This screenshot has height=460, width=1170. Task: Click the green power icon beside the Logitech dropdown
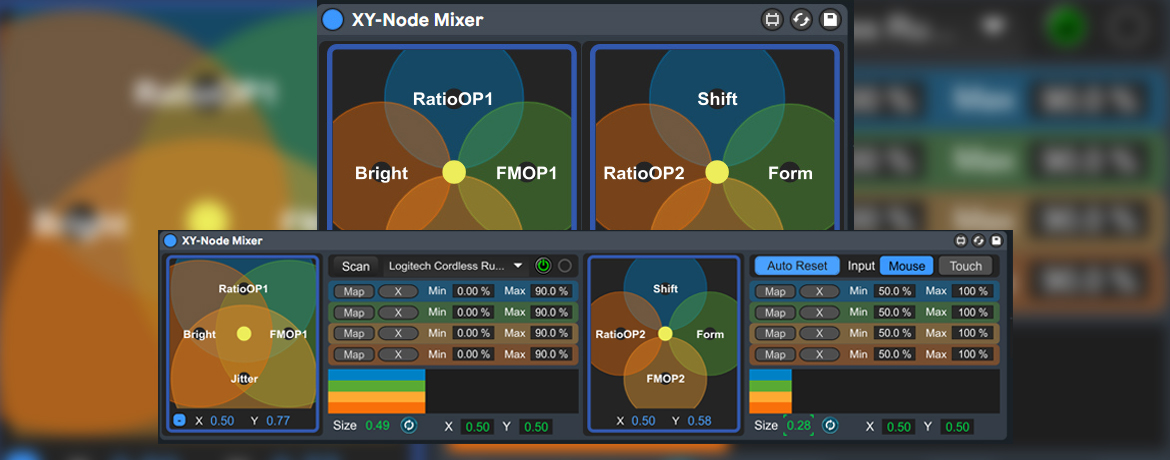(543, 266)
